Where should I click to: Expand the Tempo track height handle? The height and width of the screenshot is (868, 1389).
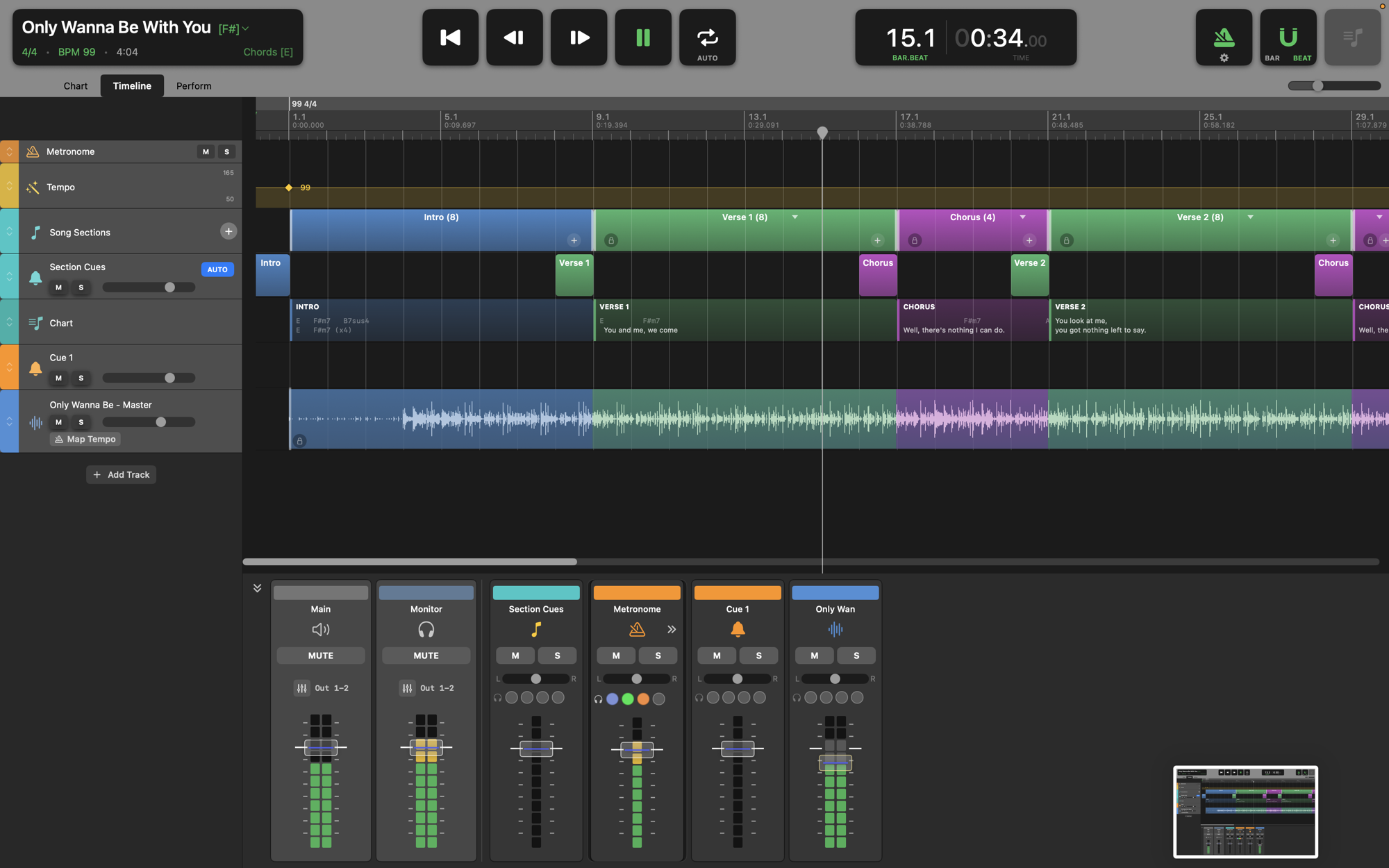click(x=9, y=186)
